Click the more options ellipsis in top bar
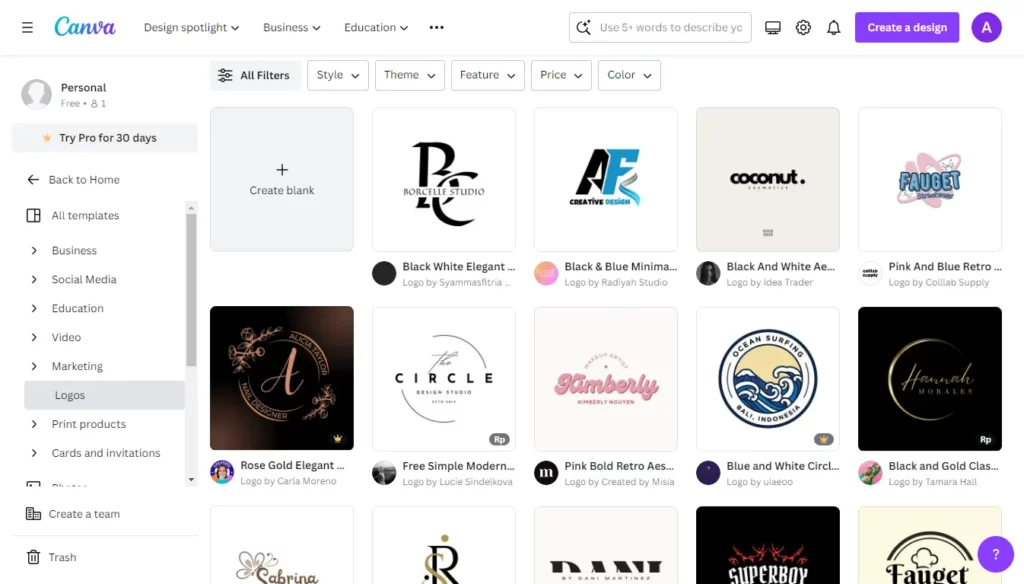Image resolution: width=1024 pixels, height=584 pixels. [x=436, y=28]
